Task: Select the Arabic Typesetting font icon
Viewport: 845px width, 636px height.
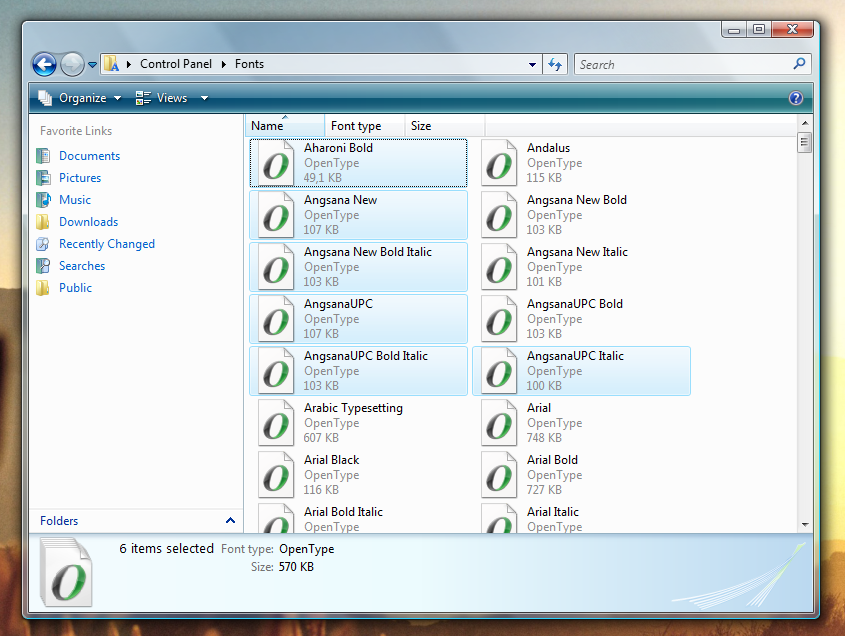Action: point(276,423)
